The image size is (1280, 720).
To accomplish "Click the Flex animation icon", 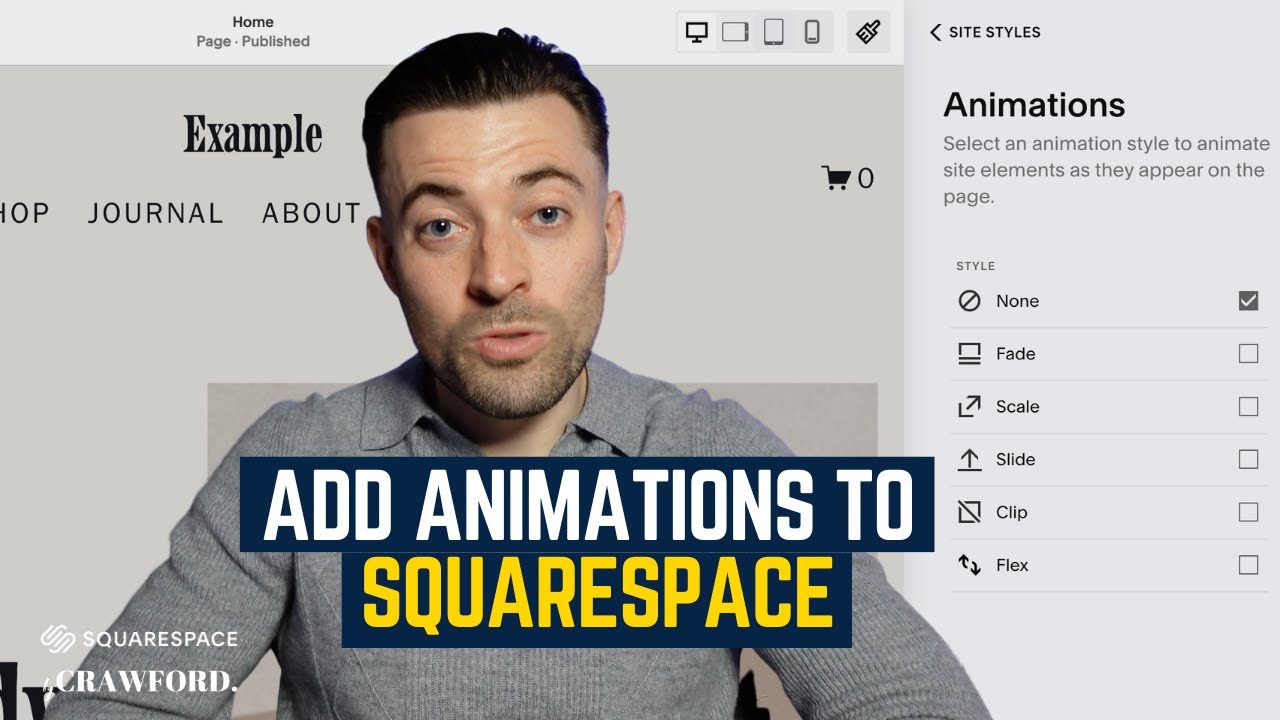I will (969, 565).
